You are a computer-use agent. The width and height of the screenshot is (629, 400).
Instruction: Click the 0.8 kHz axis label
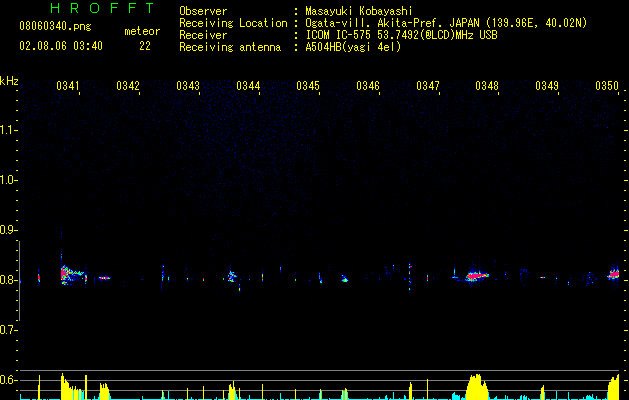[x=8, y=280]
